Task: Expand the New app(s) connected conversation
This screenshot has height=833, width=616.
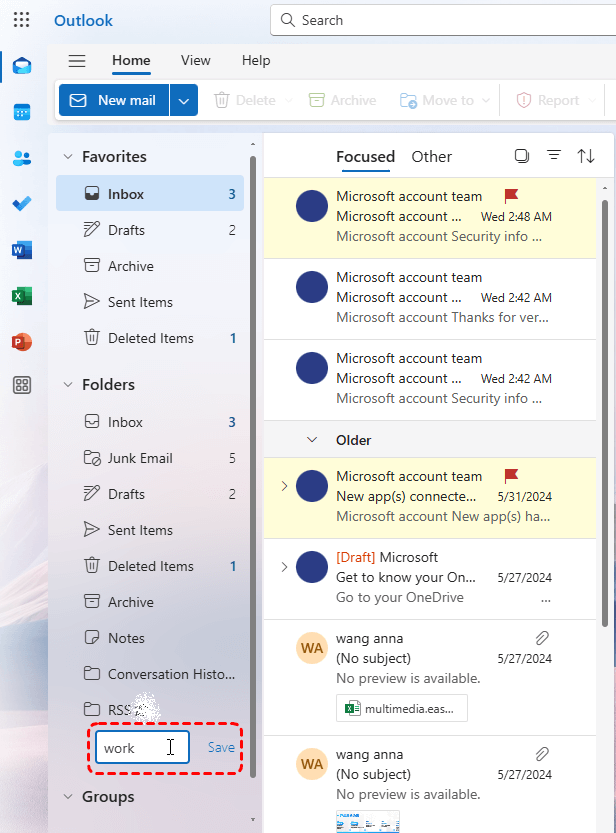Action: click(284, 486)
